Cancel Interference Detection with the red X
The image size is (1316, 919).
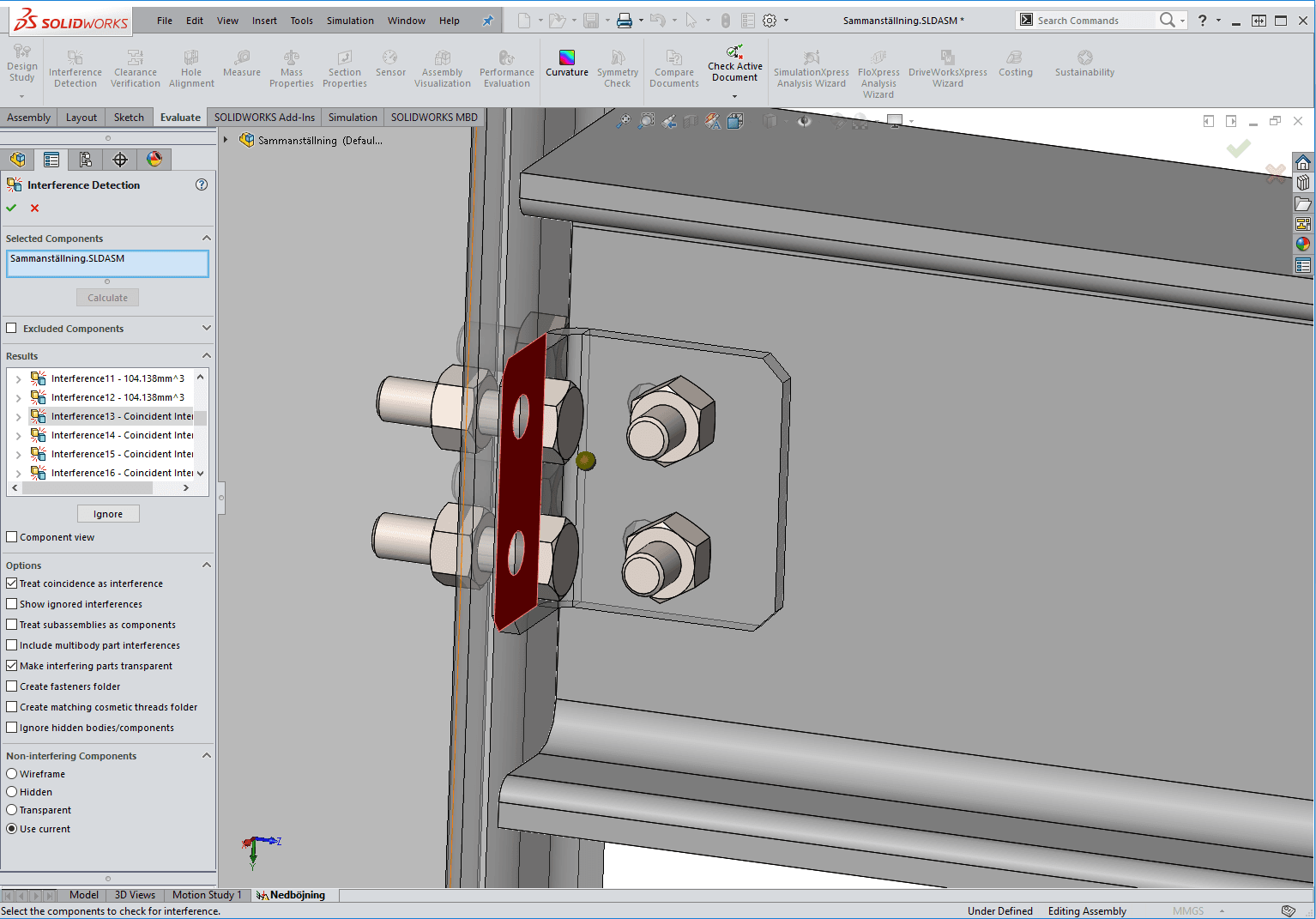pos(34,208)
